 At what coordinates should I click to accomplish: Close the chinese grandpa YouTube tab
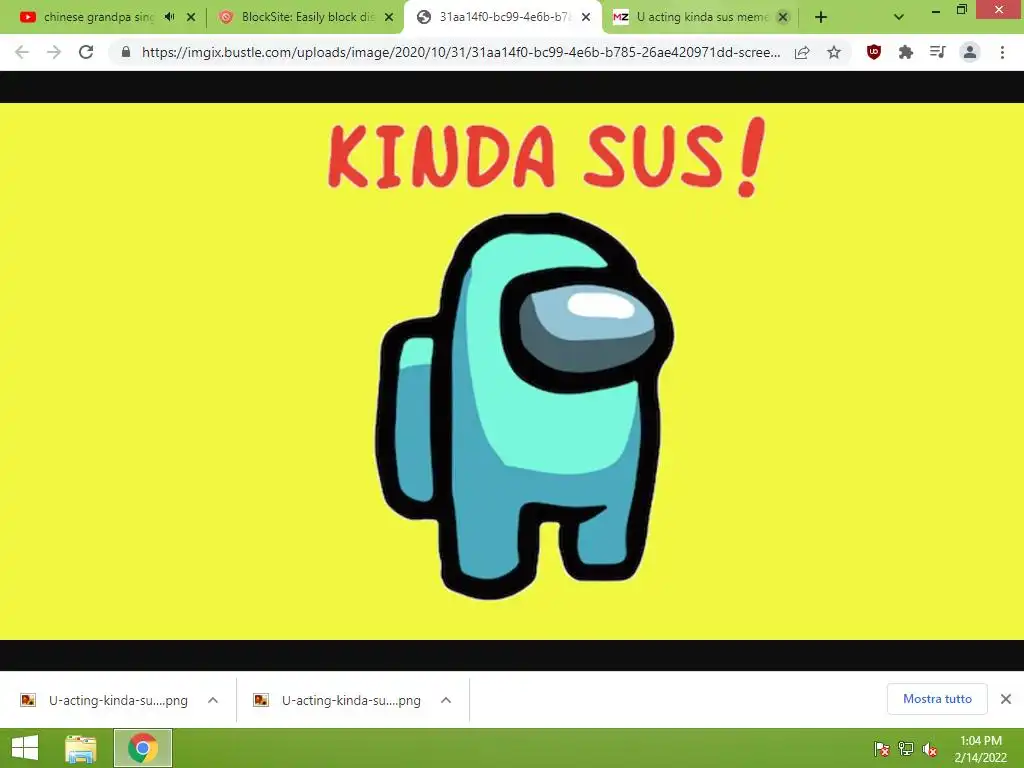(191, 17)
